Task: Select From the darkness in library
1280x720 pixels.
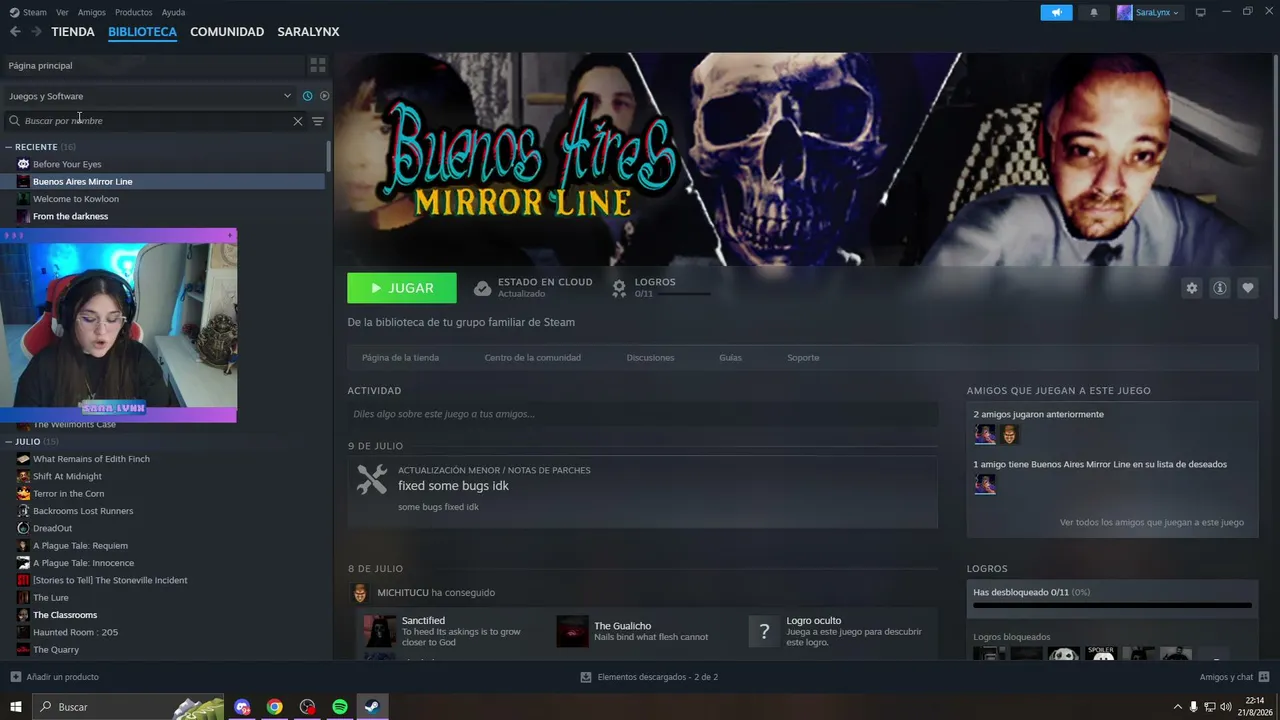Action: [70, 216]
